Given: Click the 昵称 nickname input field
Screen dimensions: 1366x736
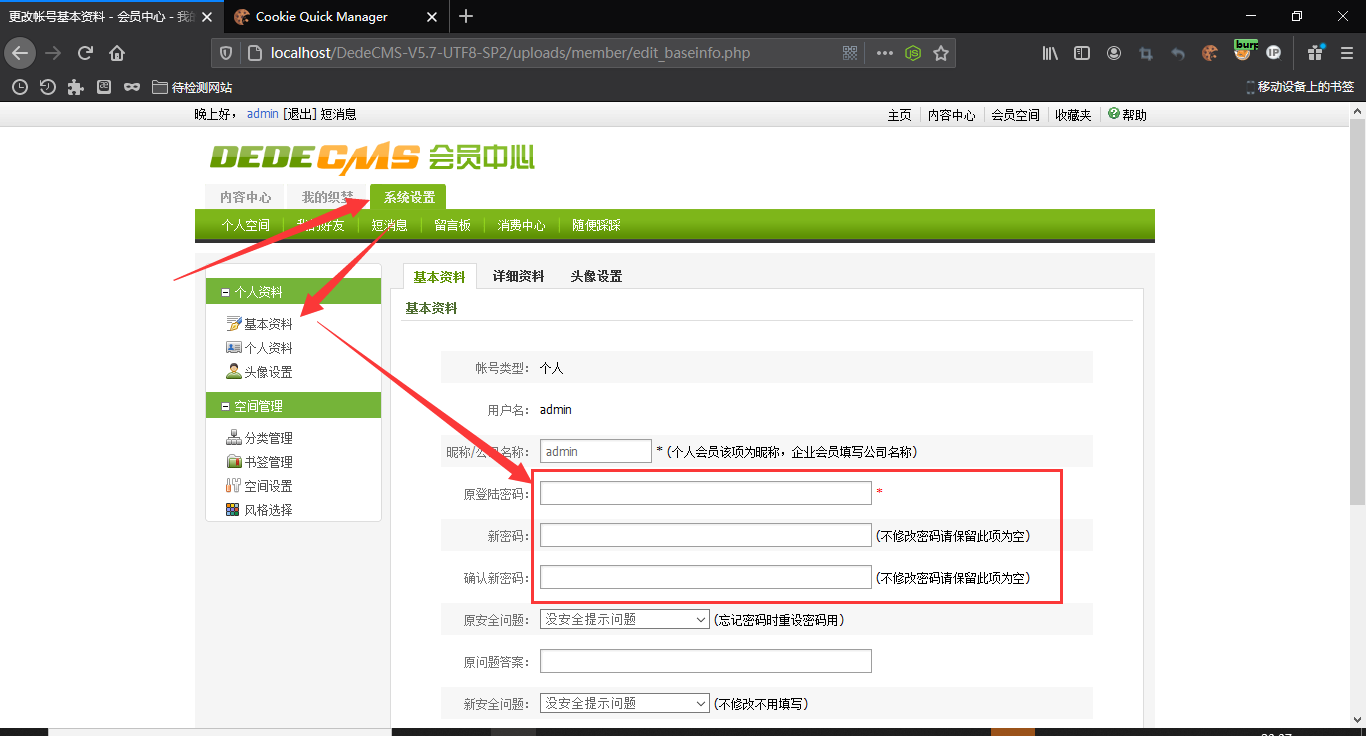Looking at the screenshot, I should pyautogui.click(x=595, y=451).
